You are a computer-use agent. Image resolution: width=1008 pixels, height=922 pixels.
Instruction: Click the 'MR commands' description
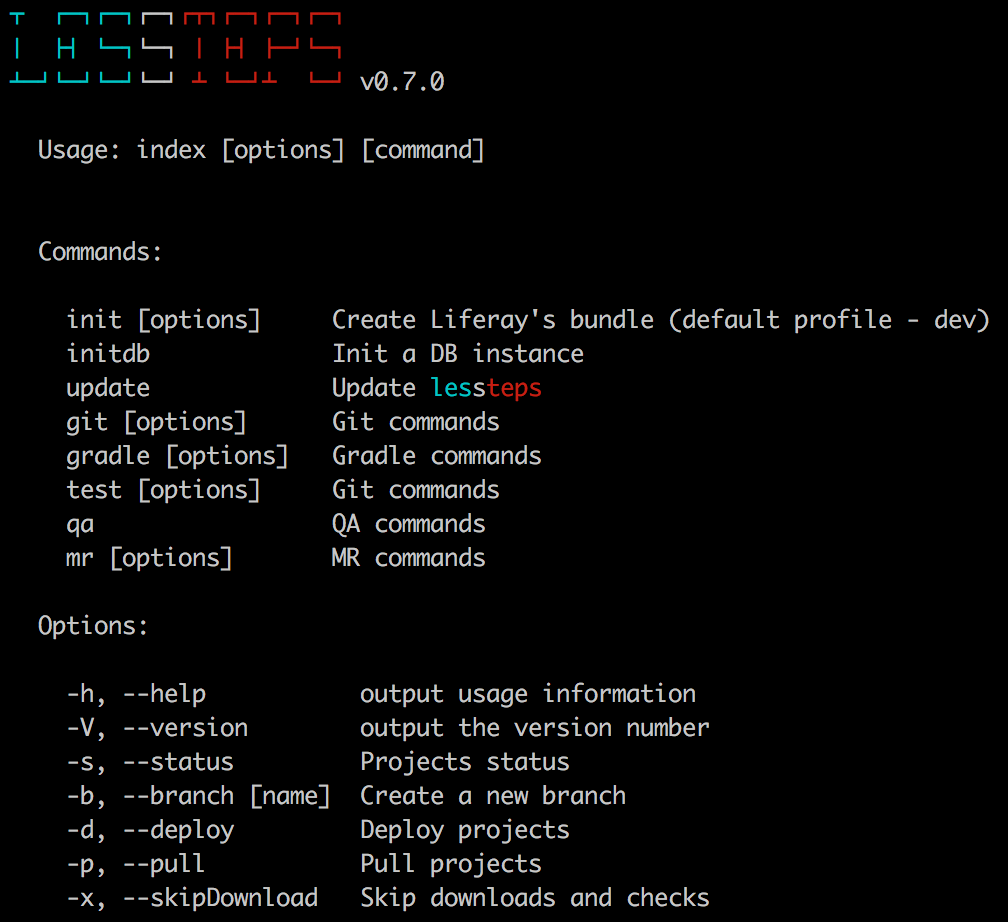[408, 558]
